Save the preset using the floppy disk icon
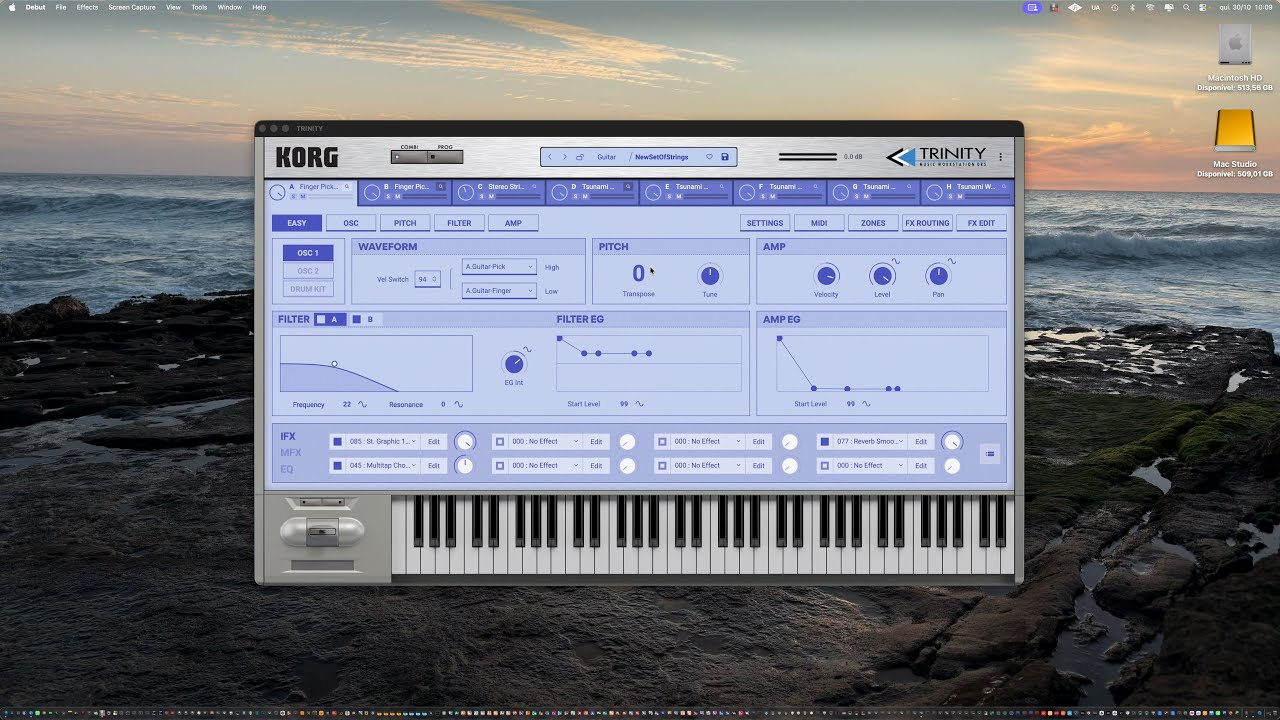The height and width of the screenshot is (720, 1280). [x=725, y=157]
